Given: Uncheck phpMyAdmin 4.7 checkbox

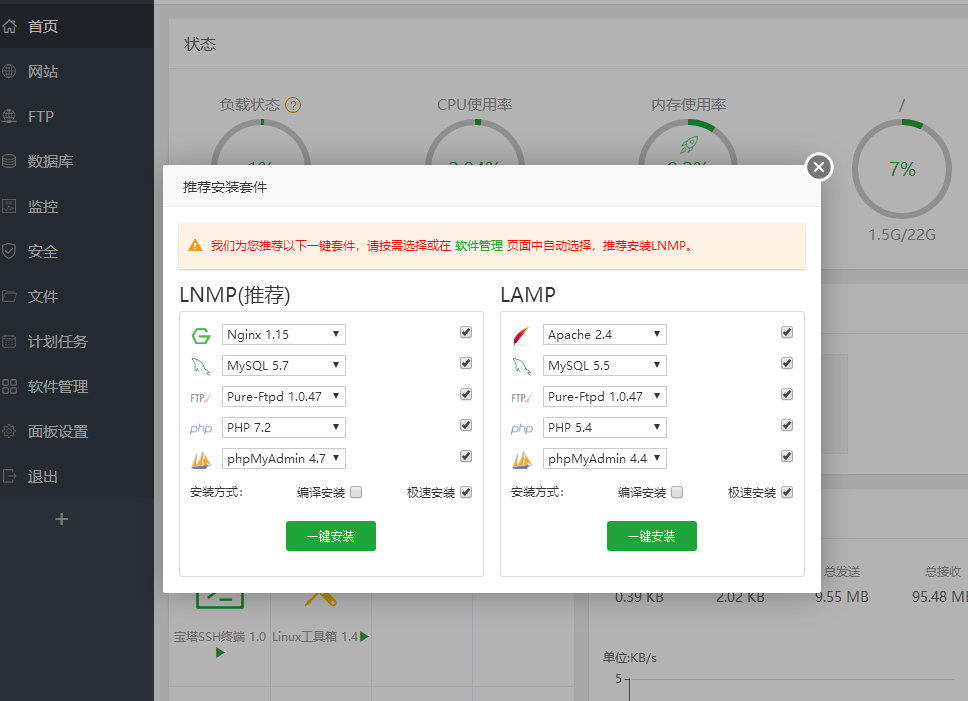Looking at the screenshot, I should [x=466, y=456].
